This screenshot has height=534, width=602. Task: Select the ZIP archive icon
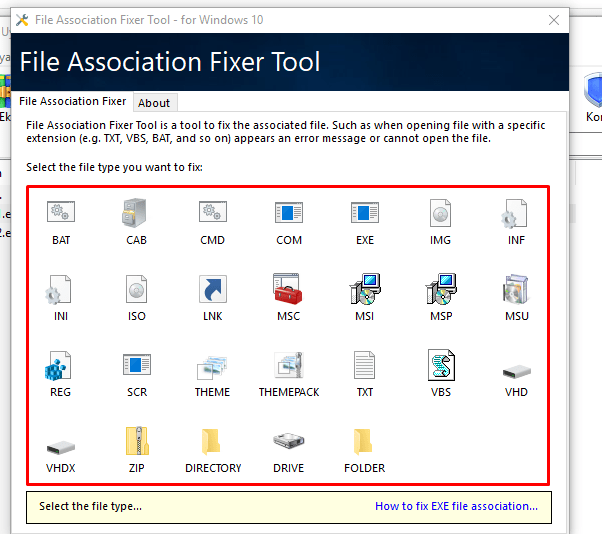coord(137,441)
